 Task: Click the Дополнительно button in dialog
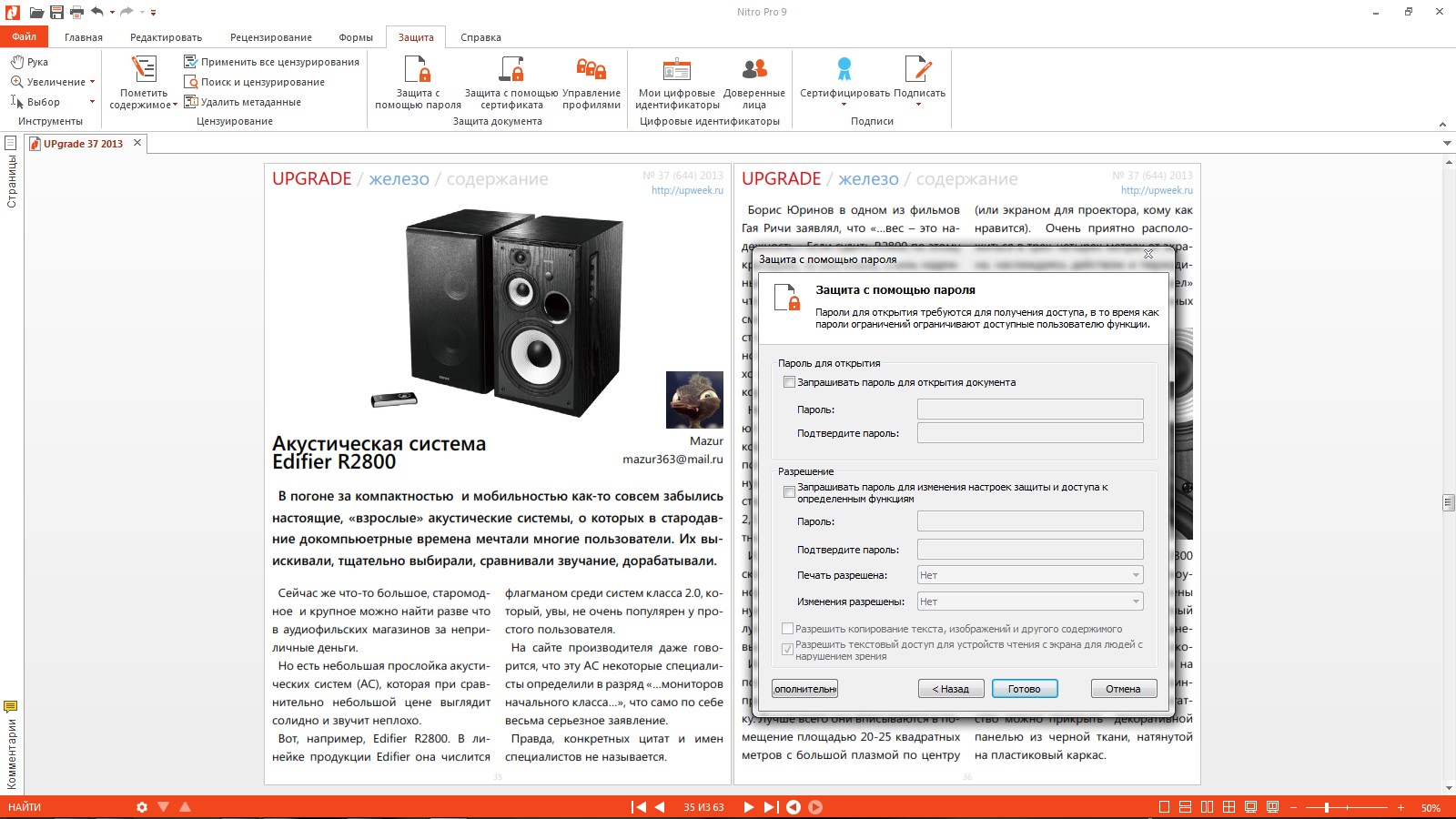coord(805,689)
